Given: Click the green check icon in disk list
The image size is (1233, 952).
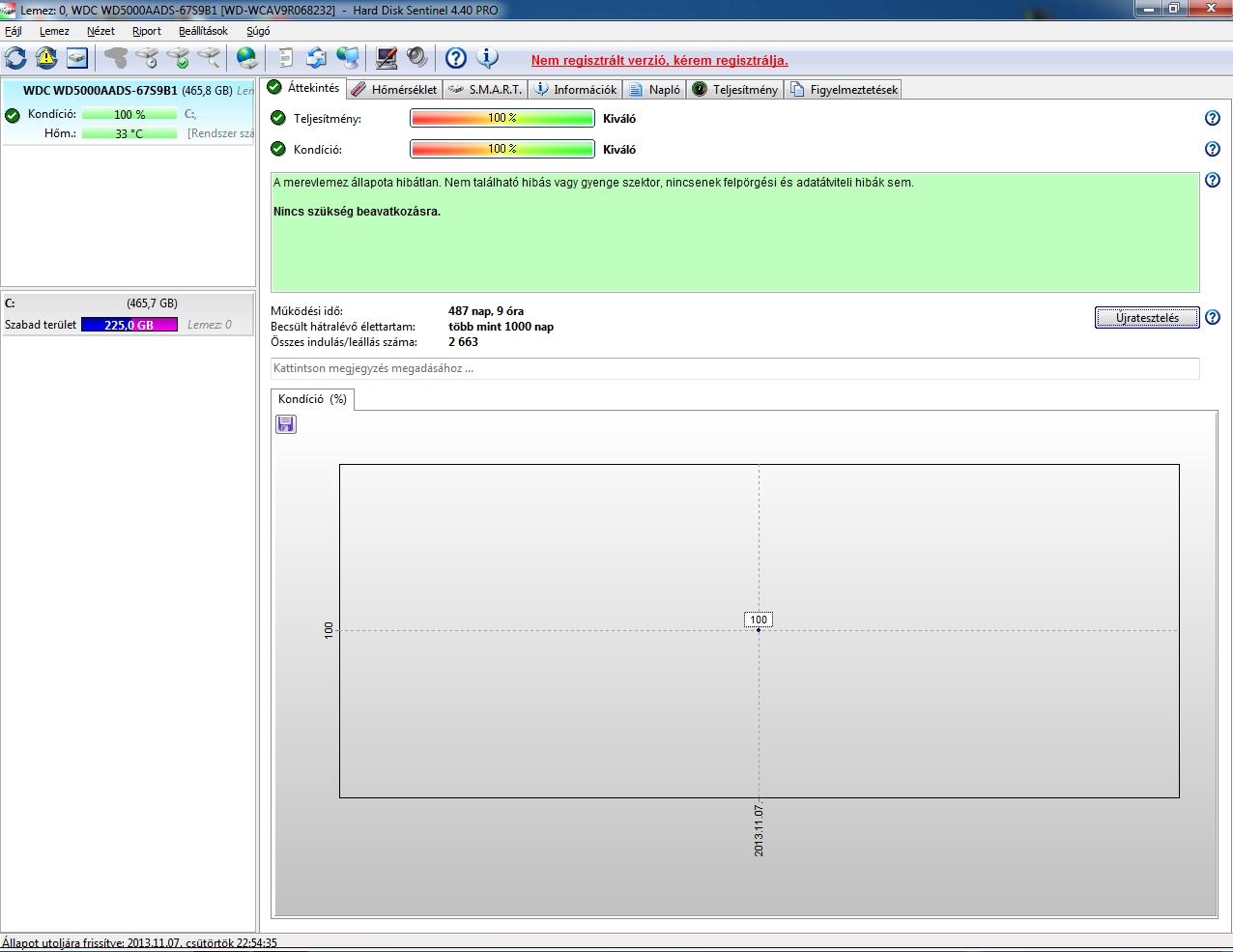Looking at the screenshot, I should (x=13, y=115).
